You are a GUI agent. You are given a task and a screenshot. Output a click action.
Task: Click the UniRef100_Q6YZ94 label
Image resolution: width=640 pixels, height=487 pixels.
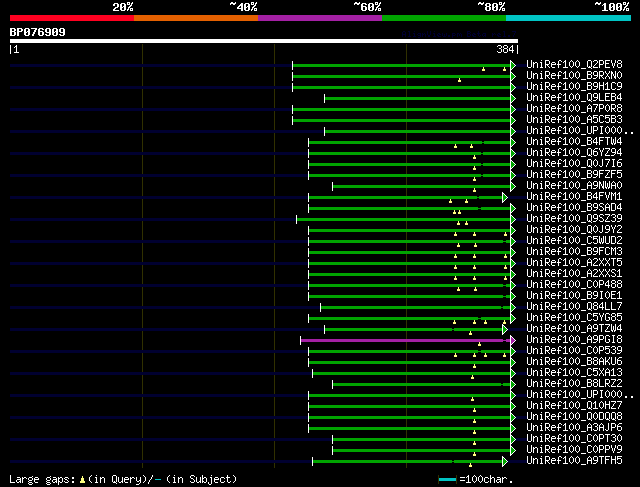[574, 153]
